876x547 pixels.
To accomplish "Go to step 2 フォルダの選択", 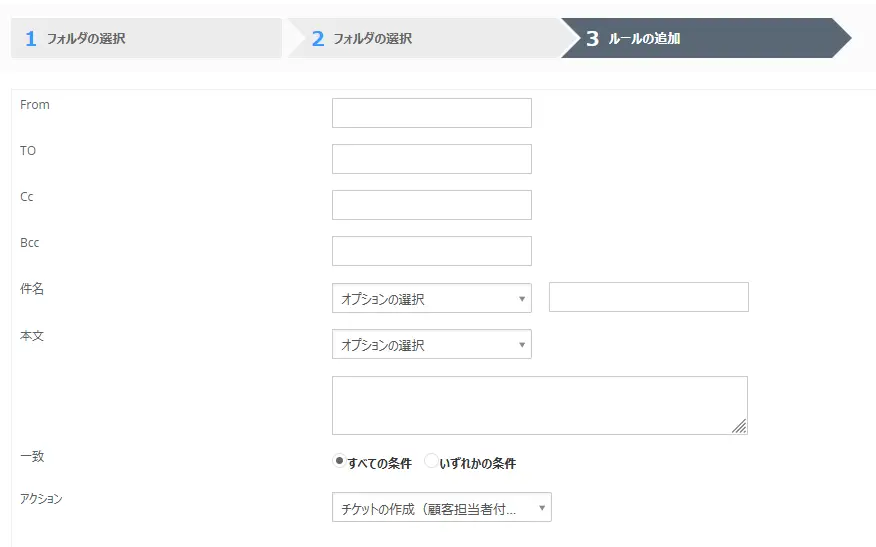I will click(x=420, y=39).
